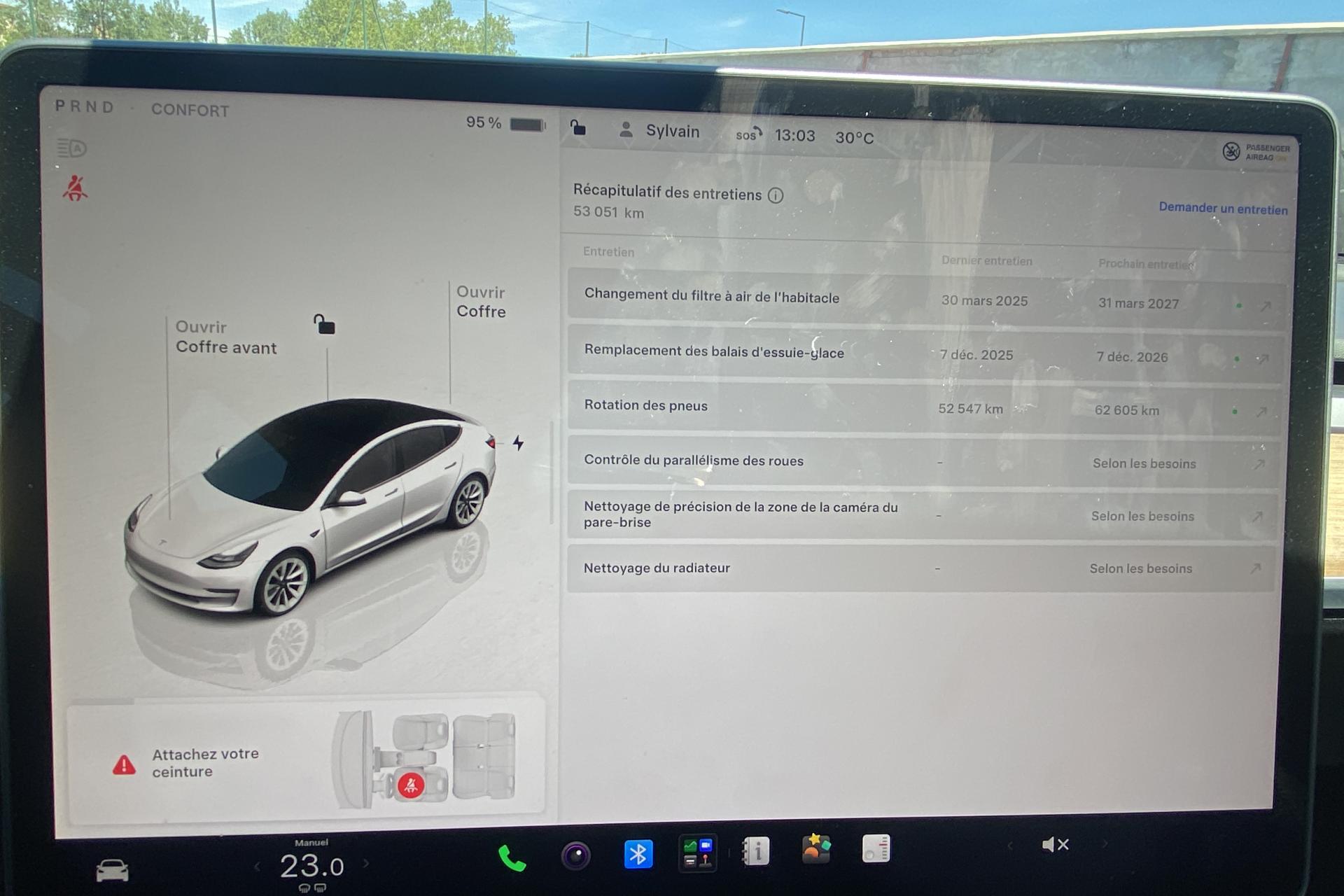Open Bluetooth settings
Viewport: 1344px width, 896px height.
pos(638,854)
